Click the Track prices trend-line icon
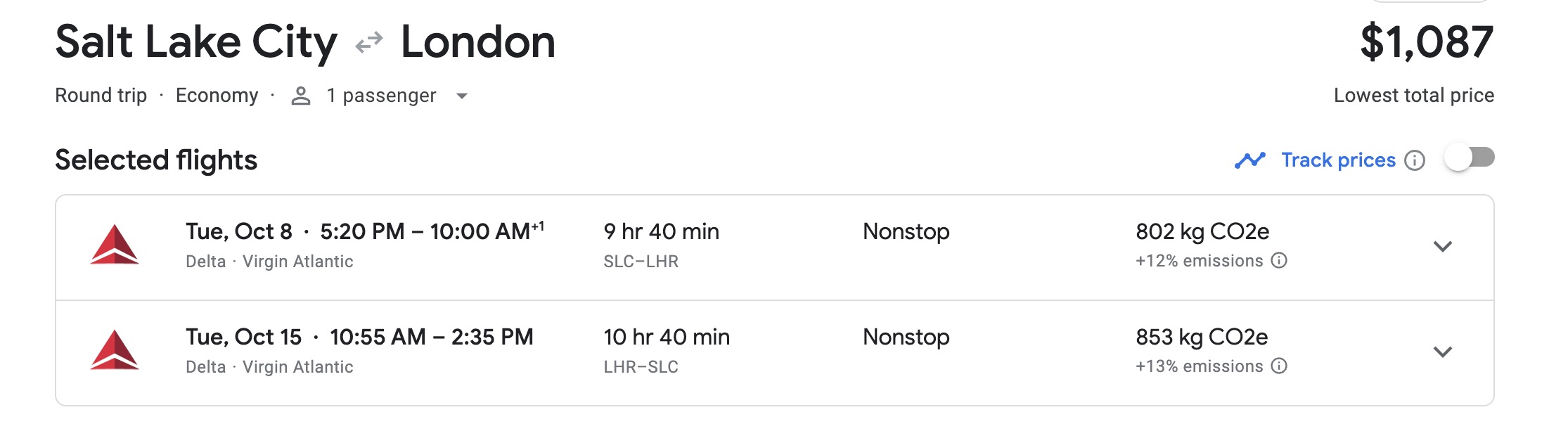Screen dimensions: 1568x443 pyautogui.click(x=1249, y=160)
